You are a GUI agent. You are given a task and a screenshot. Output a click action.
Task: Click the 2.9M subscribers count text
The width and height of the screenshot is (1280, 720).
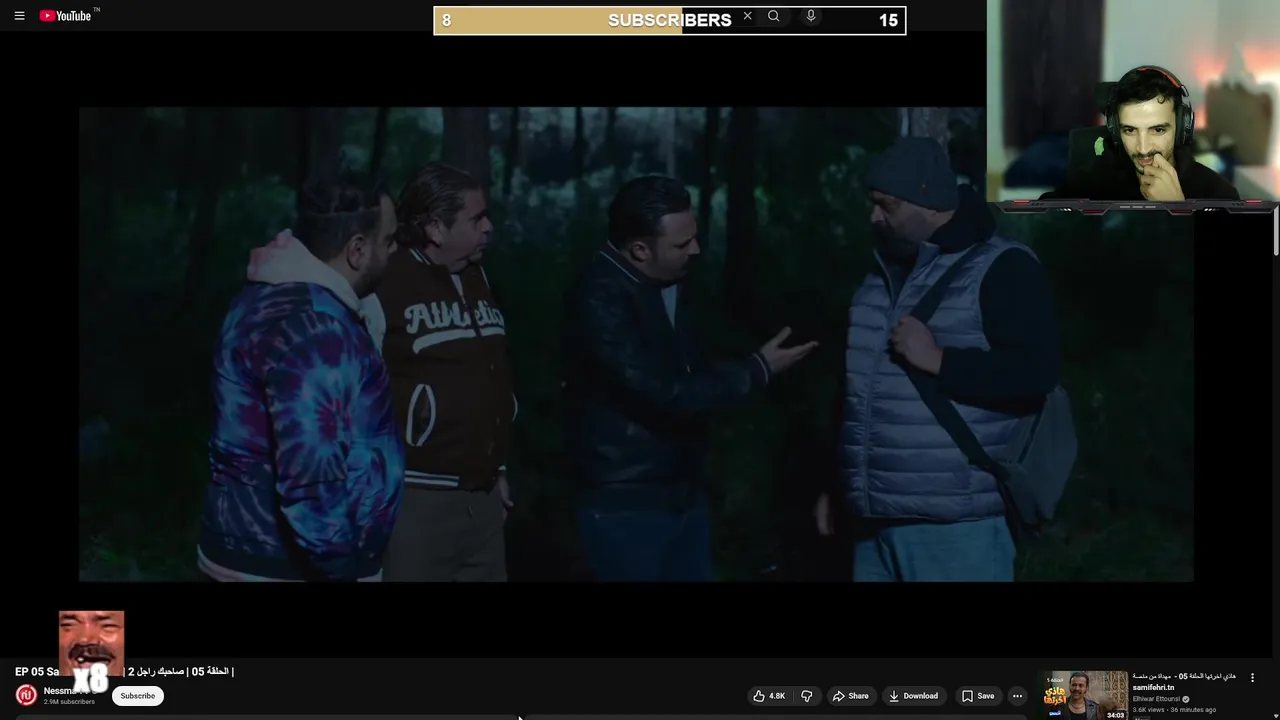click(x=69, y=702)
